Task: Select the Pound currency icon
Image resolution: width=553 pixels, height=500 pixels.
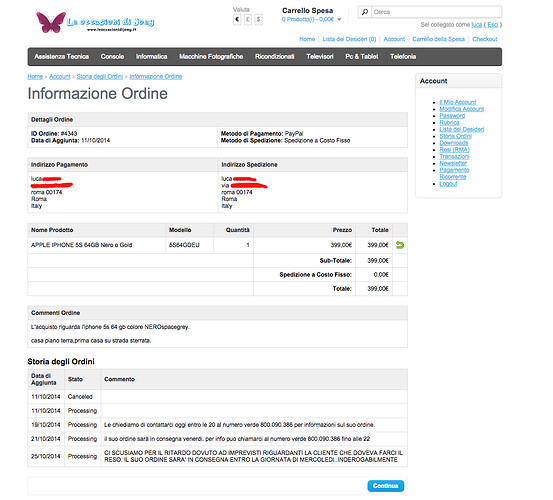Action: tap(248, 19)
